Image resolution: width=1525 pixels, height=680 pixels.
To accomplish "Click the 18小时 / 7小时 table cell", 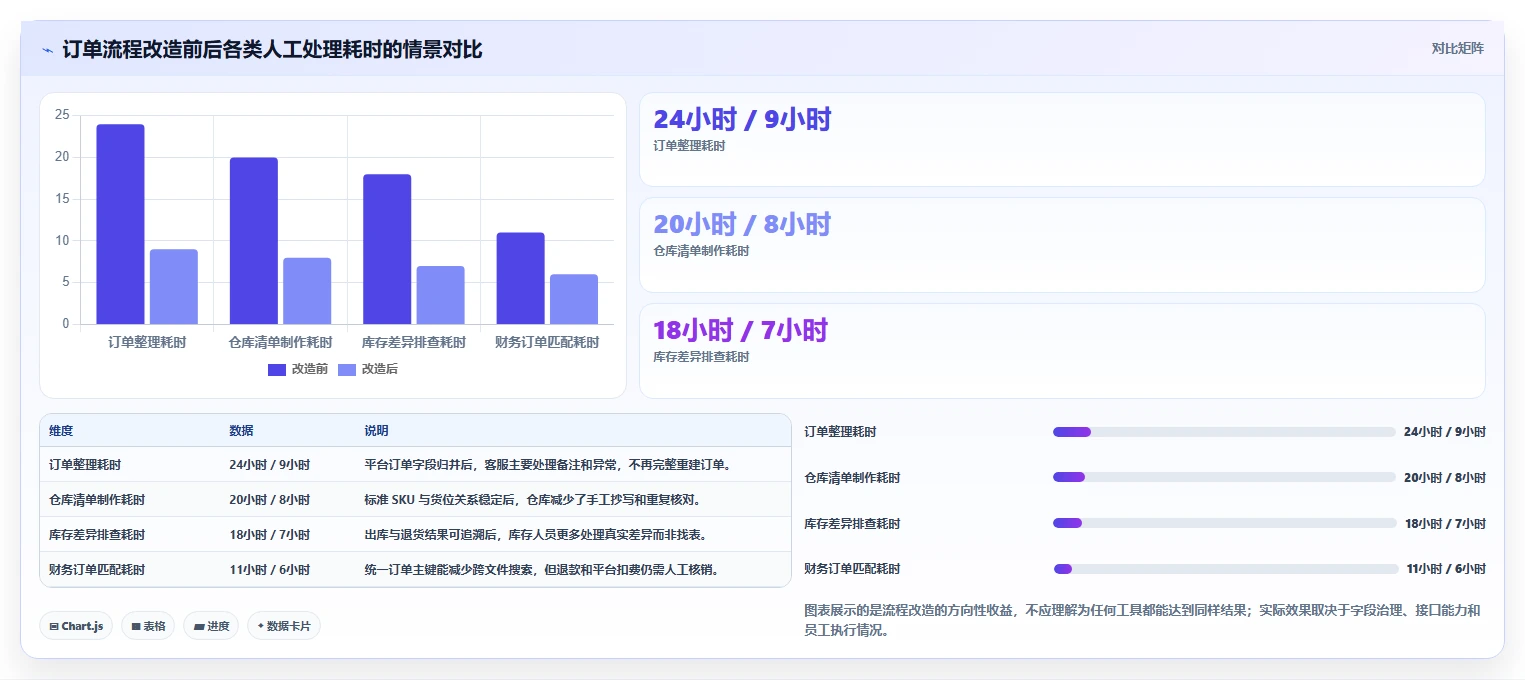I will (x=270, y=535).
